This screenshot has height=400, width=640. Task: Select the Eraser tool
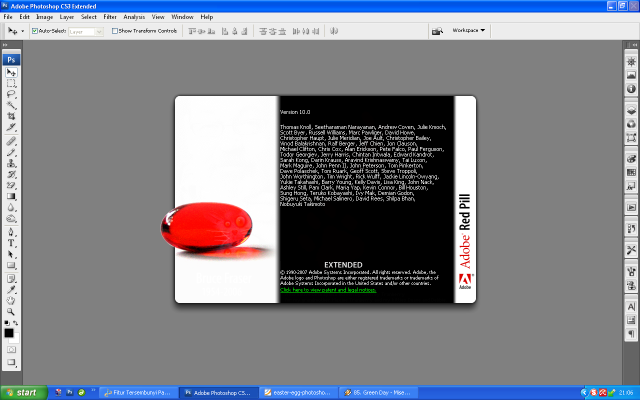point(11,185)
